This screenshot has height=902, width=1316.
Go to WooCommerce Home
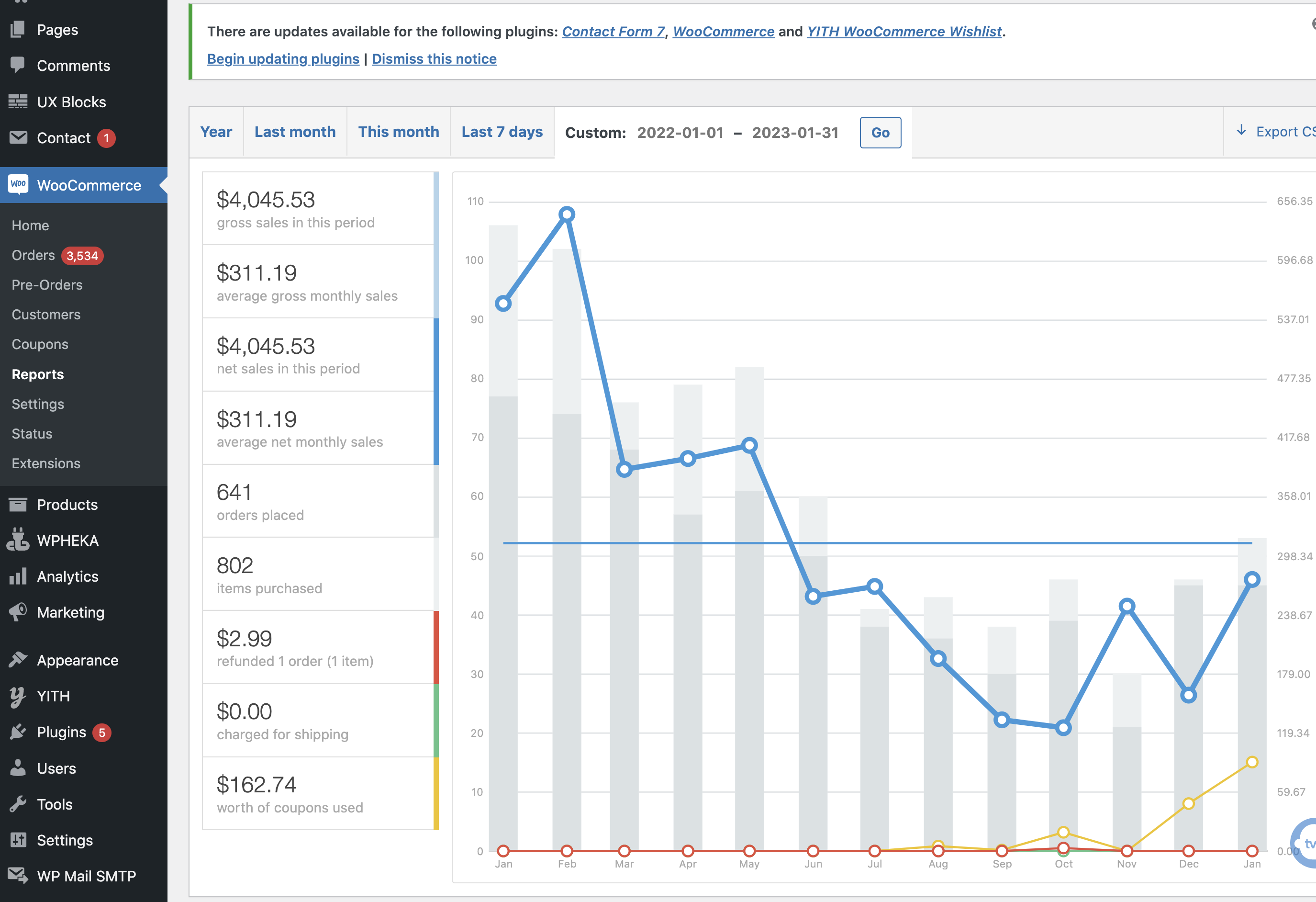31,225
